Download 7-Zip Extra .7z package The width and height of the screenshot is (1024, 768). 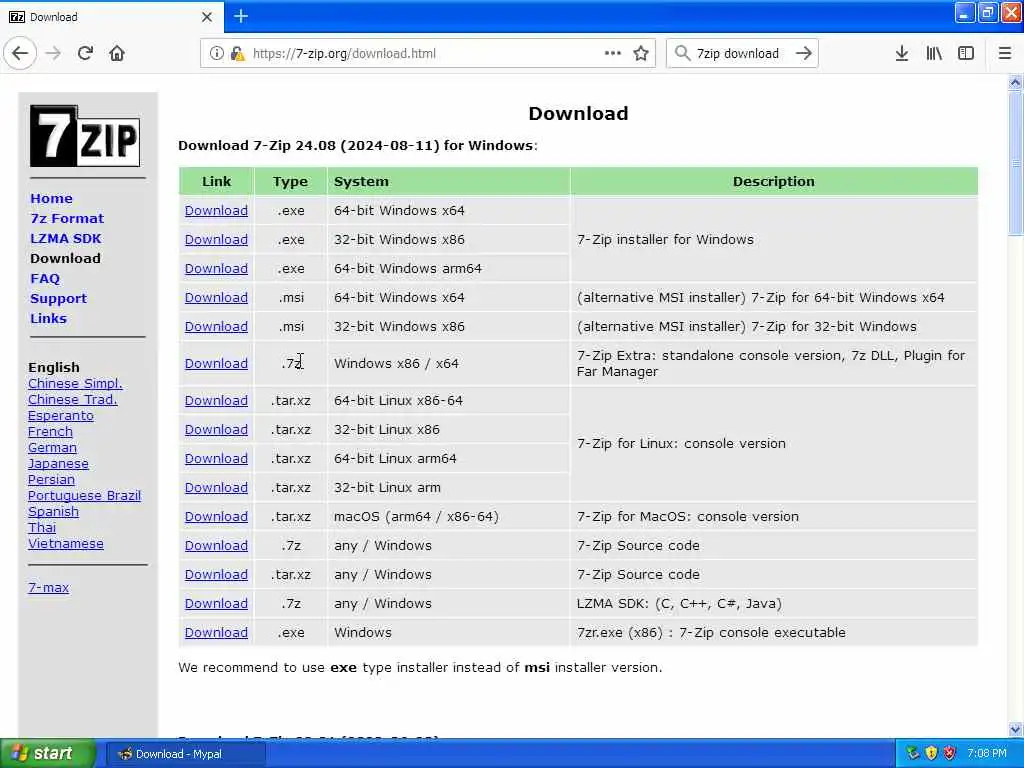pos(216,363)
